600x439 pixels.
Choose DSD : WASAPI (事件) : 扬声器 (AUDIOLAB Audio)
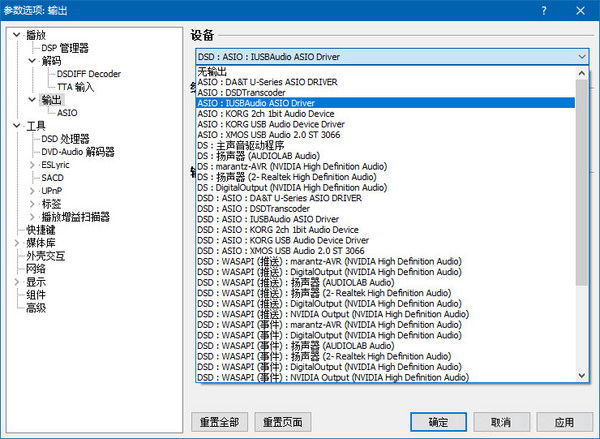coord(385,346)
